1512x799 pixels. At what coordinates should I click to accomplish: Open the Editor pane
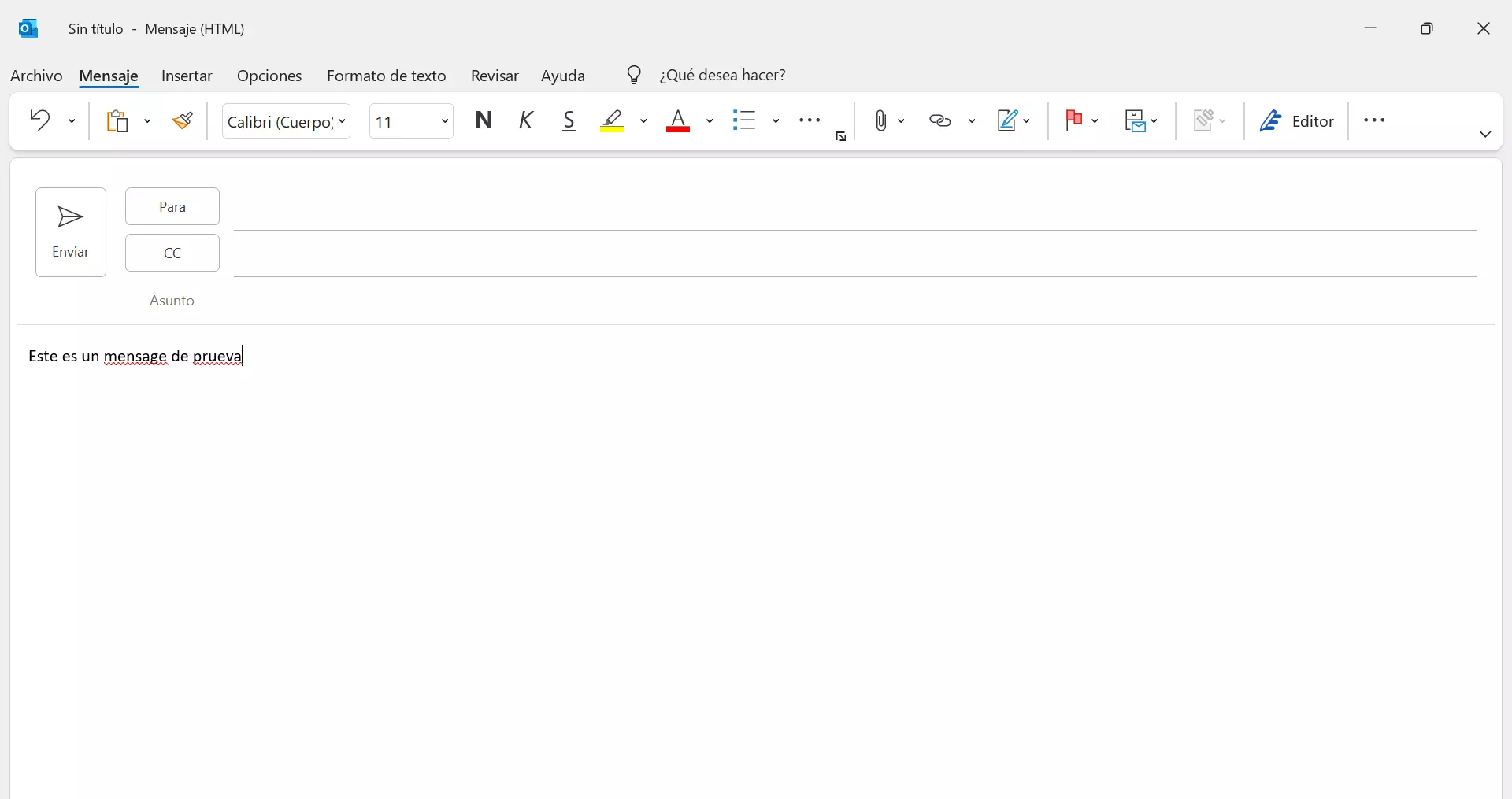(x=1297, y=120)
